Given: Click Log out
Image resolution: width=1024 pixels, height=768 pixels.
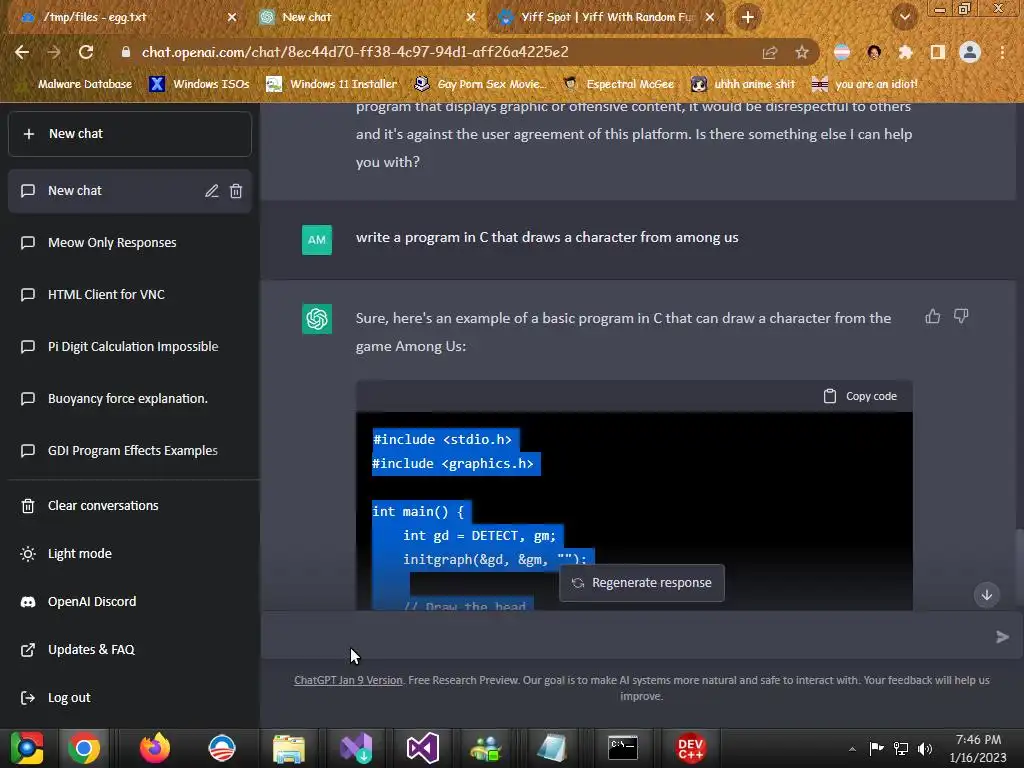Looking at the screenshot, I should pyautogui.click(x=56, y=697).
